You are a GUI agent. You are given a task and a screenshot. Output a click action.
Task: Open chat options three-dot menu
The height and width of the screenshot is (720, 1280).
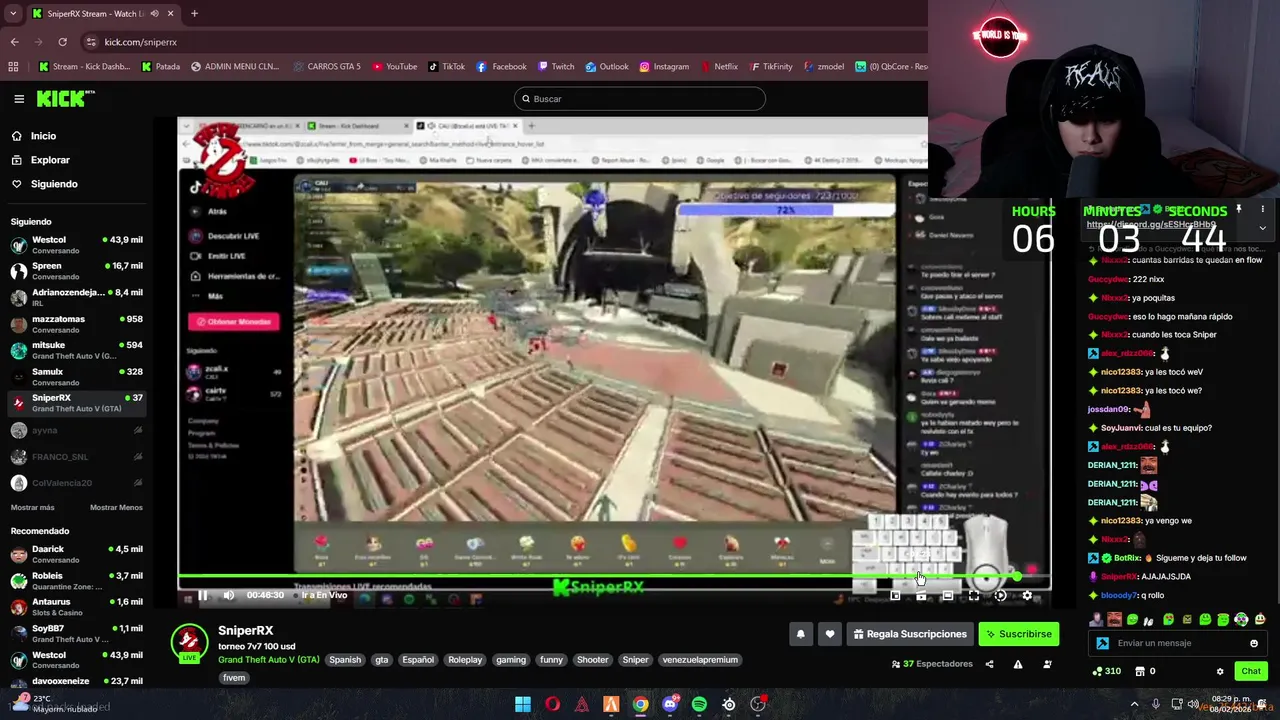(1263, 209)
